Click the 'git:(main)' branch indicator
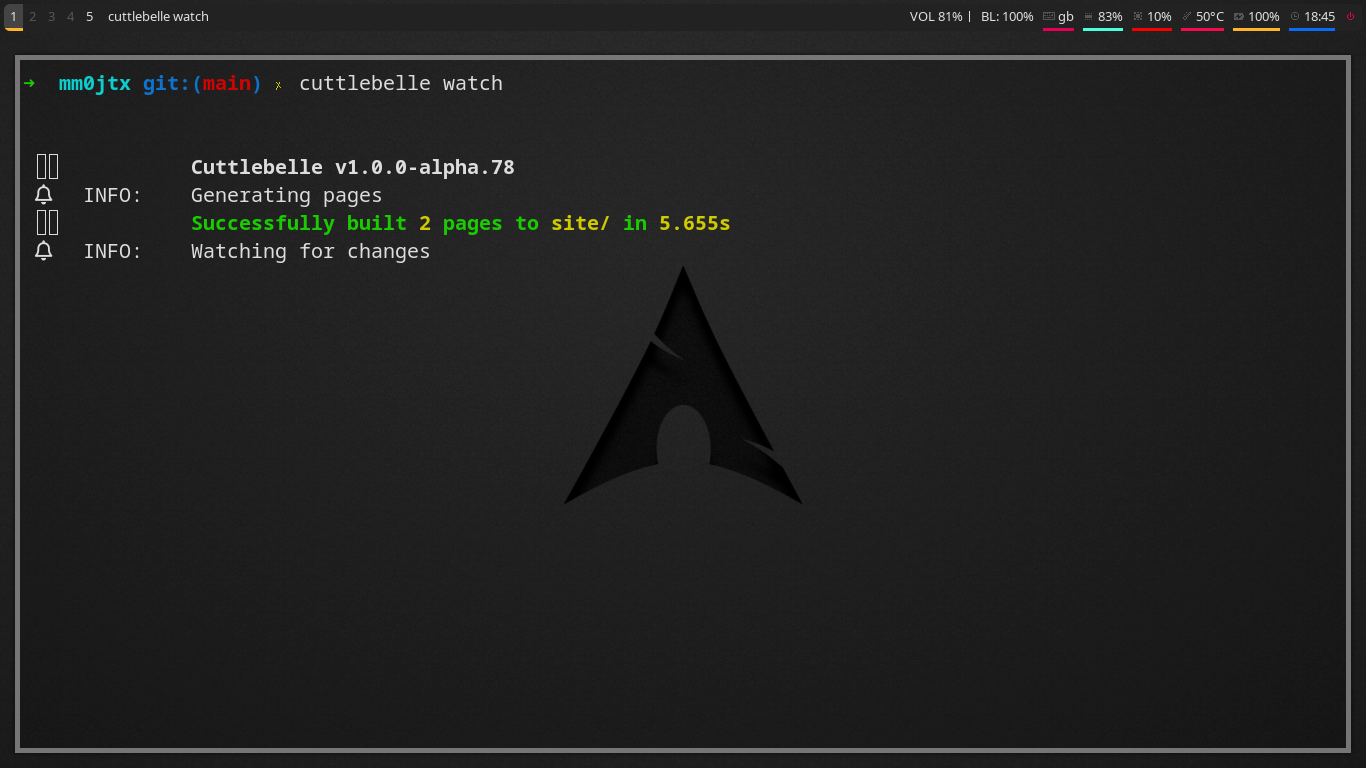Image resolution: width=1366 pixels, height=768 pixels. tap(202, 84)
